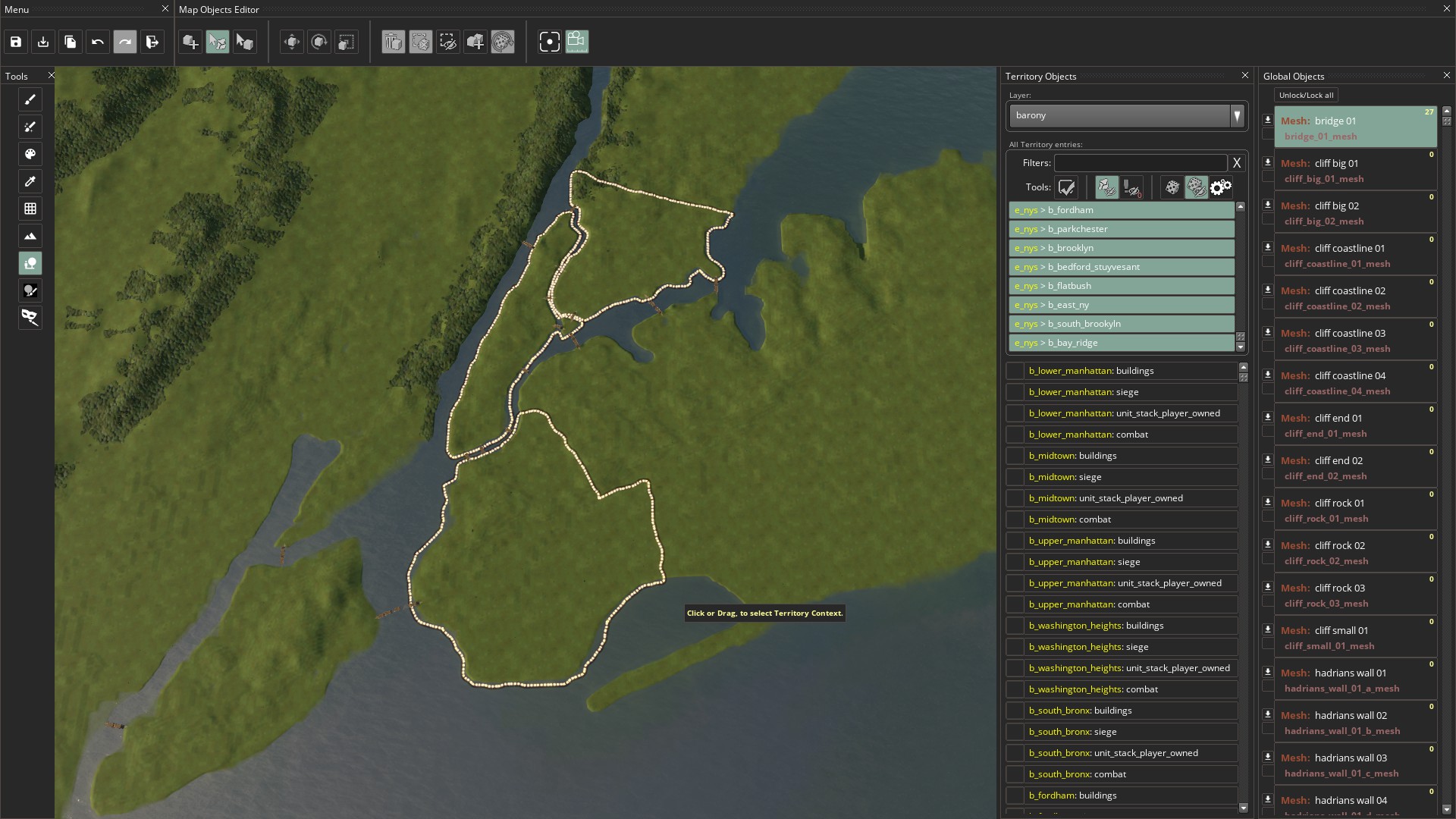Clear the Filters field with the X button
This screenshot has width=1456, height=819.
(x=1237, y=162)
